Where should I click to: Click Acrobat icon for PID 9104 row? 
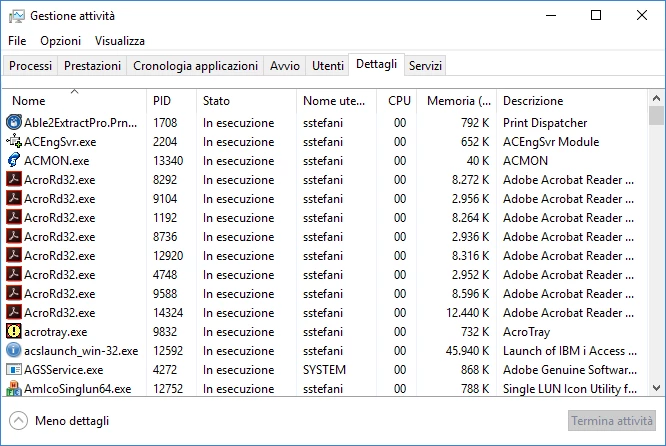(x=14, y=198)
